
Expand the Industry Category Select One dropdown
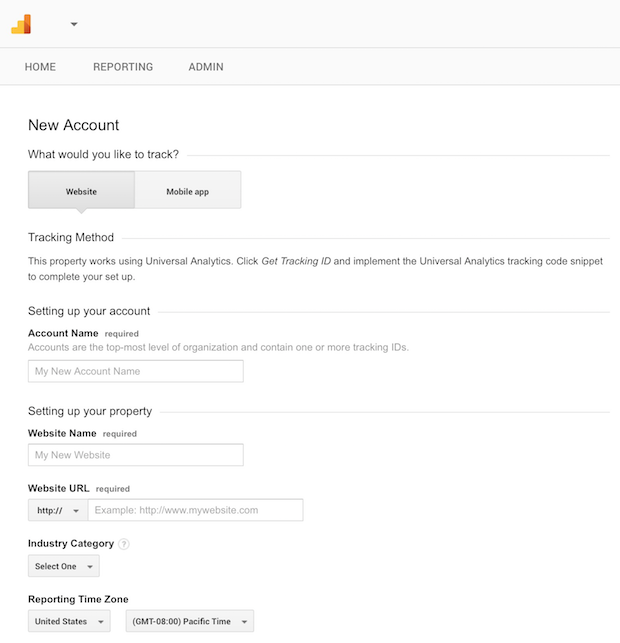(64, 566)
